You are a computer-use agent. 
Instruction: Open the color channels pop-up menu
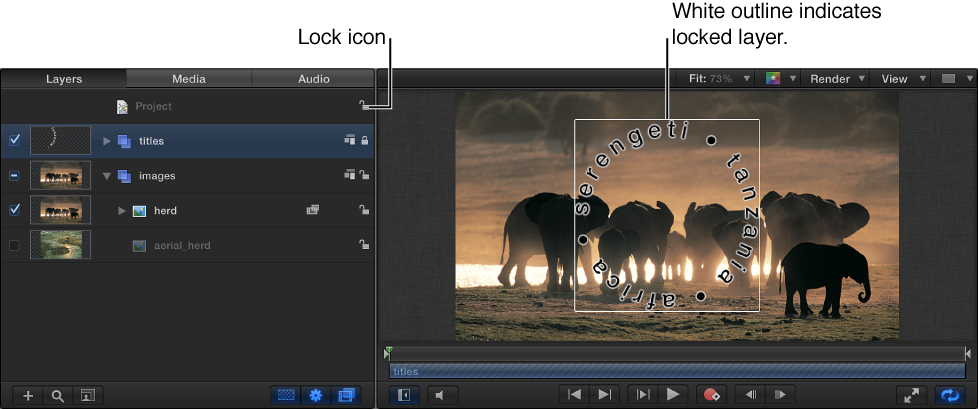(781, 79)
